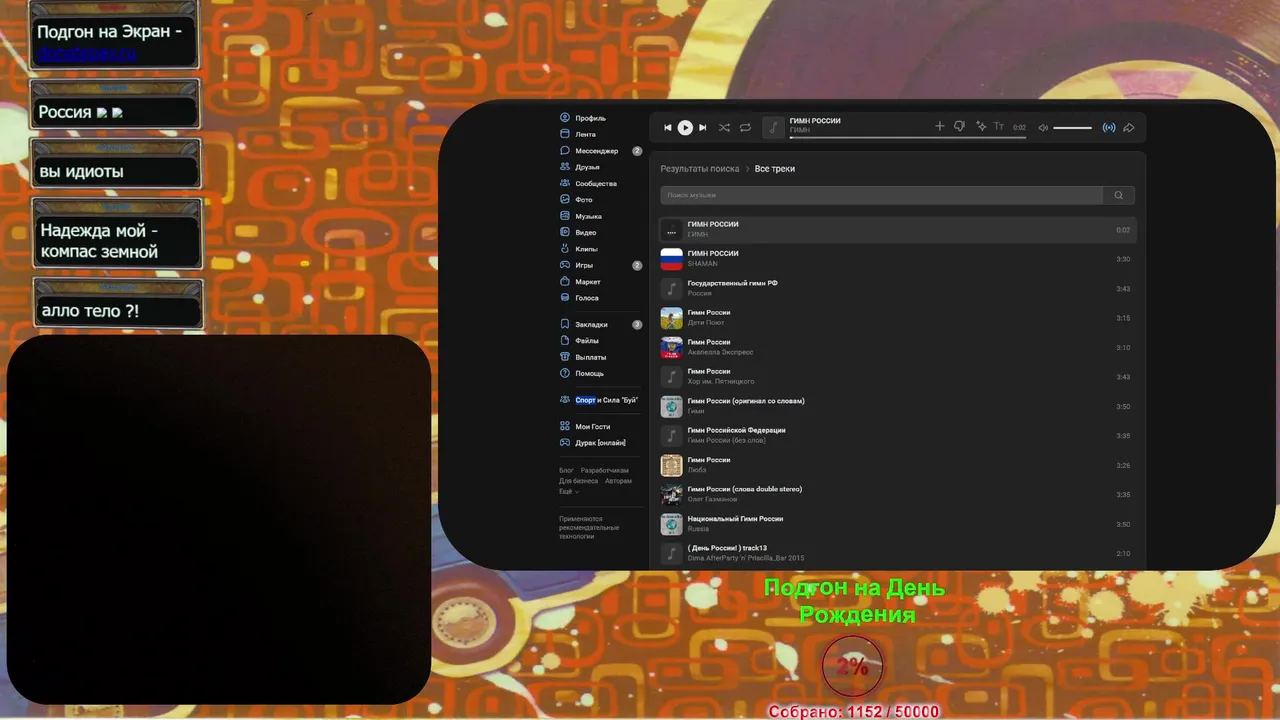The image size is (1280, 720).
Task: Play Любэ track via its cover
Action: tap(671, 465)
